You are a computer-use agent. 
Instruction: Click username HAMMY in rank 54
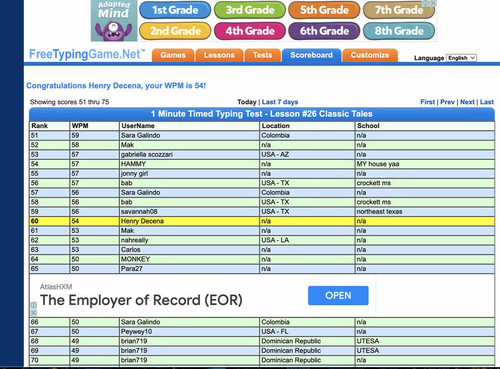click(133, 164)
